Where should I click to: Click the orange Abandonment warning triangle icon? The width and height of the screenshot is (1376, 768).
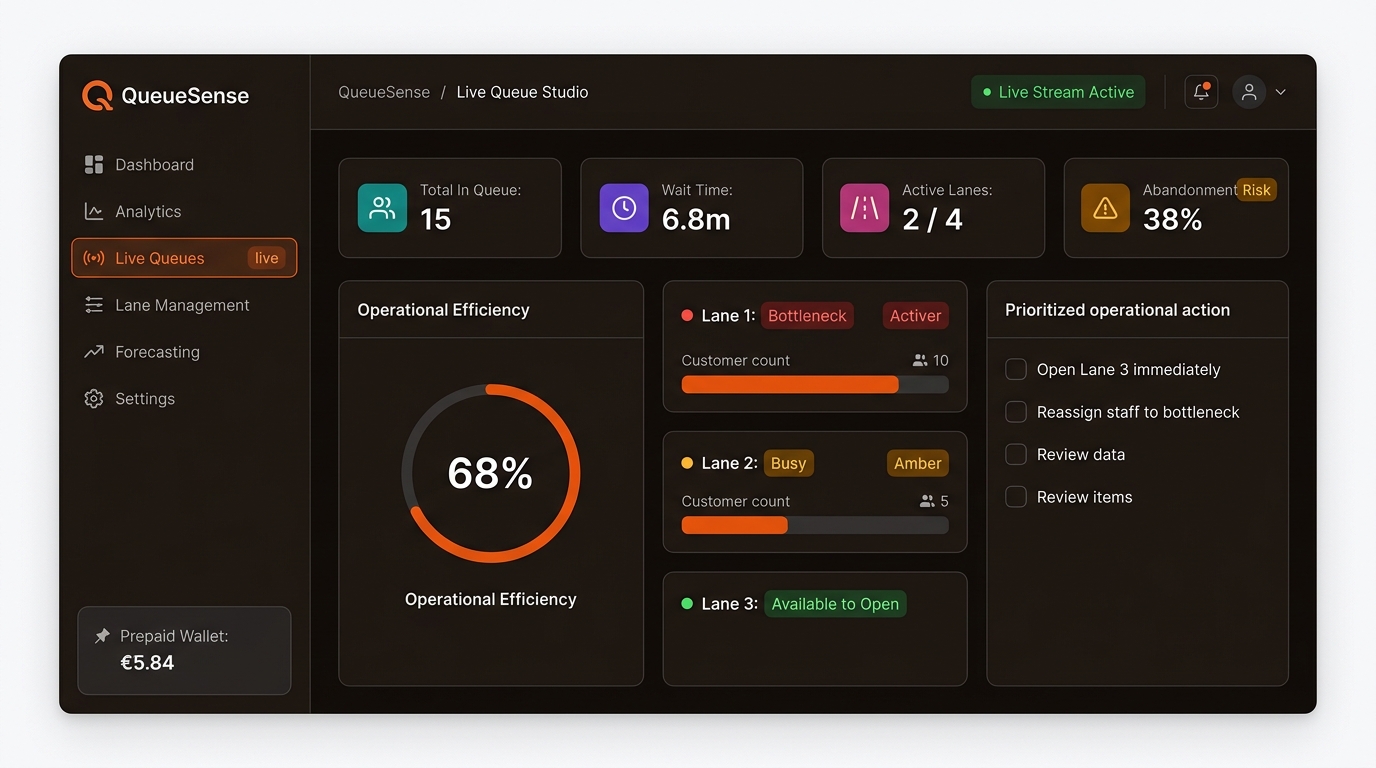point(1105,208)
